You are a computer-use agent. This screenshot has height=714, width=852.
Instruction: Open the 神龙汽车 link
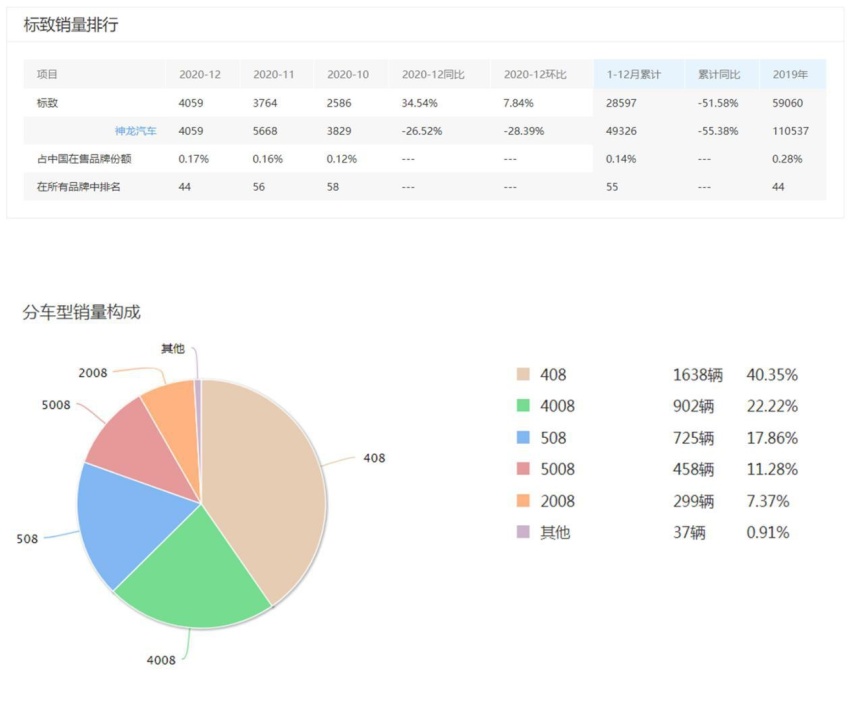(x=135, y=131)
